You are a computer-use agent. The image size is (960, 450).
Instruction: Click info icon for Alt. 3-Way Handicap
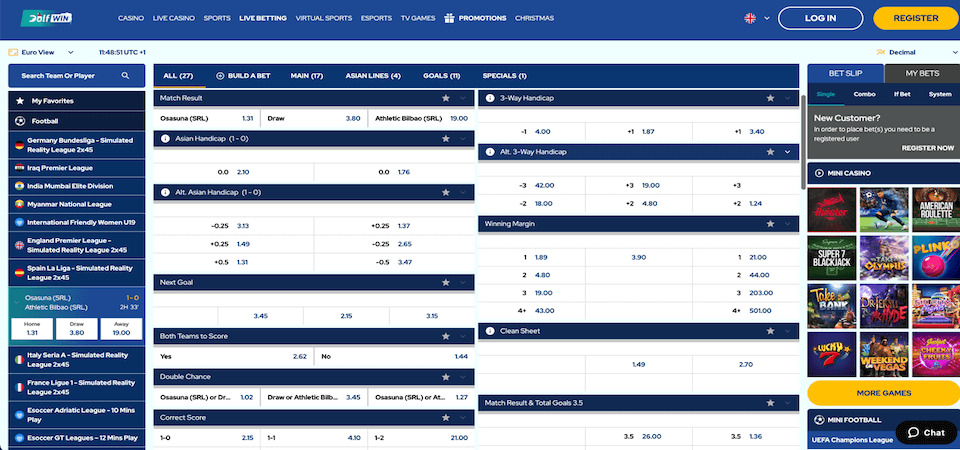(490, 152)
